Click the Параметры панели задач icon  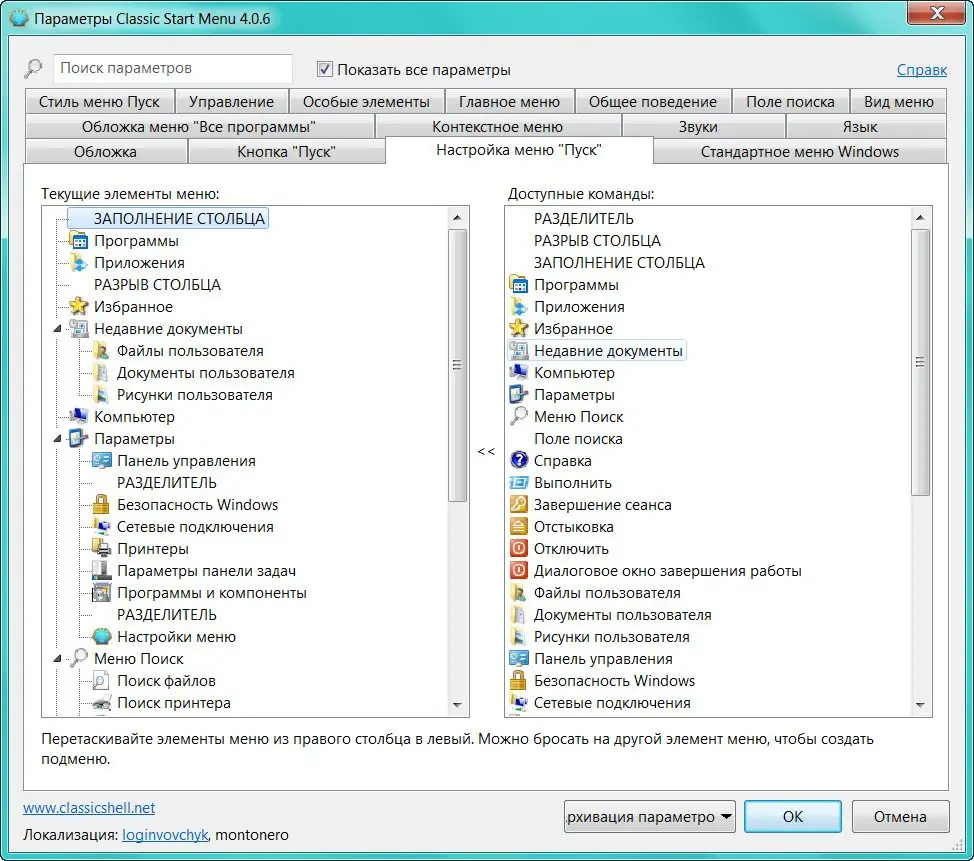pyautogui.click(x=102, y=570)
